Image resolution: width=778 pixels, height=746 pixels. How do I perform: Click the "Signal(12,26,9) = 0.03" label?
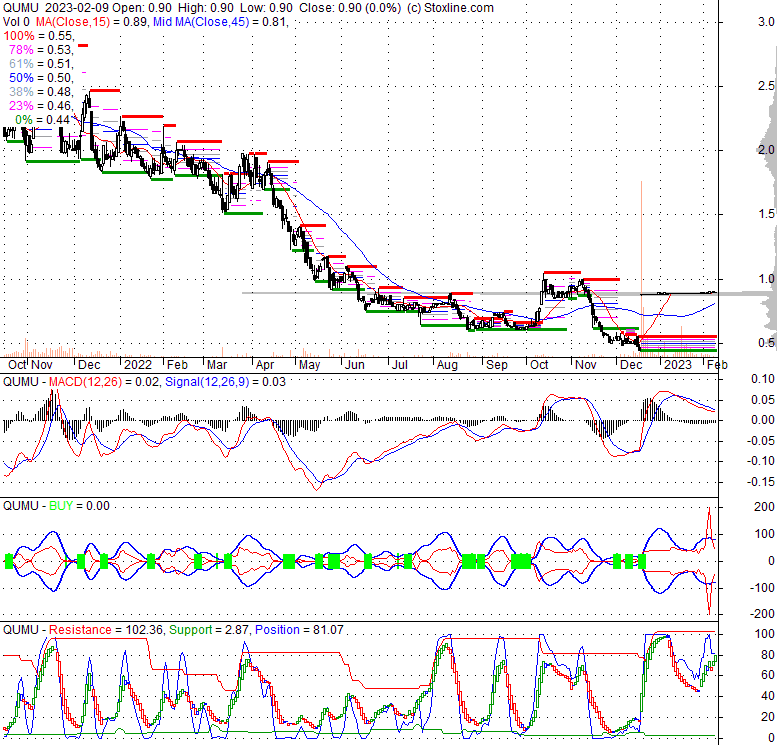point(225,382)
